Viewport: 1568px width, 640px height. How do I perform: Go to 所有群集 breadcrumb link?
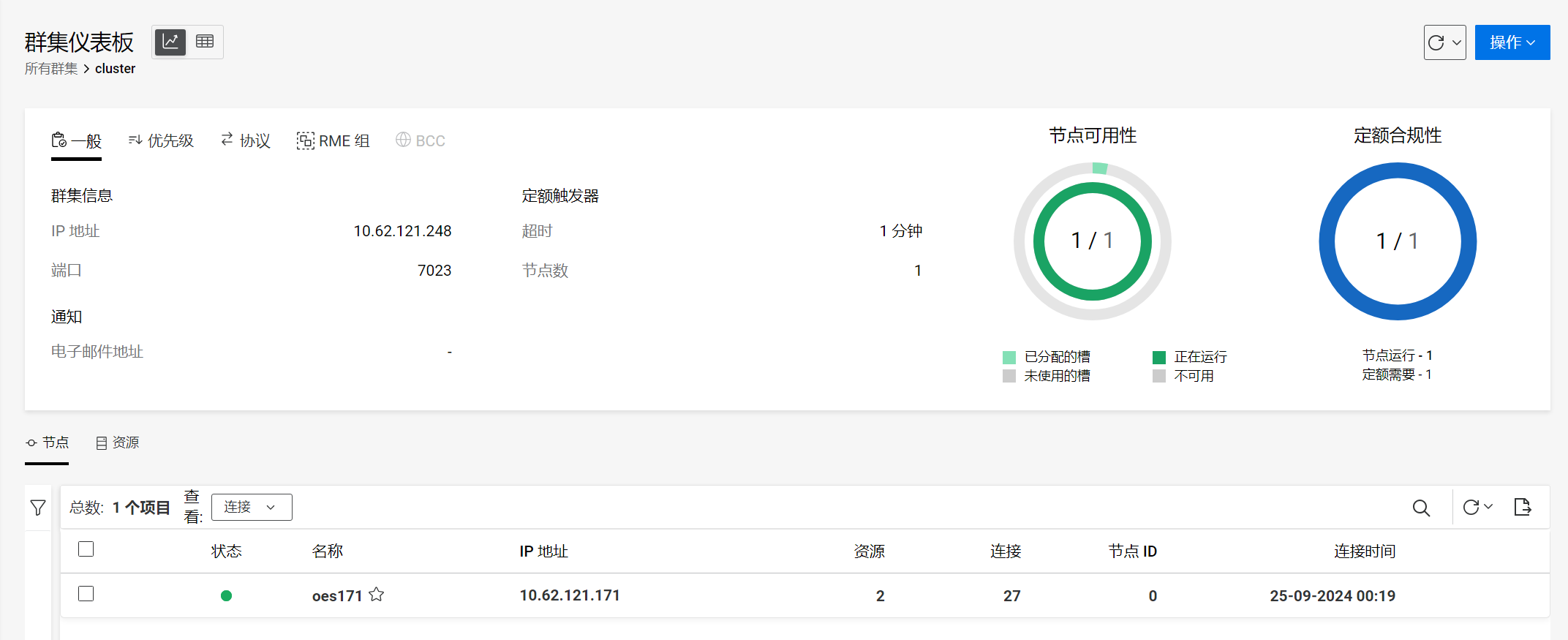click(x=51, y=69)
